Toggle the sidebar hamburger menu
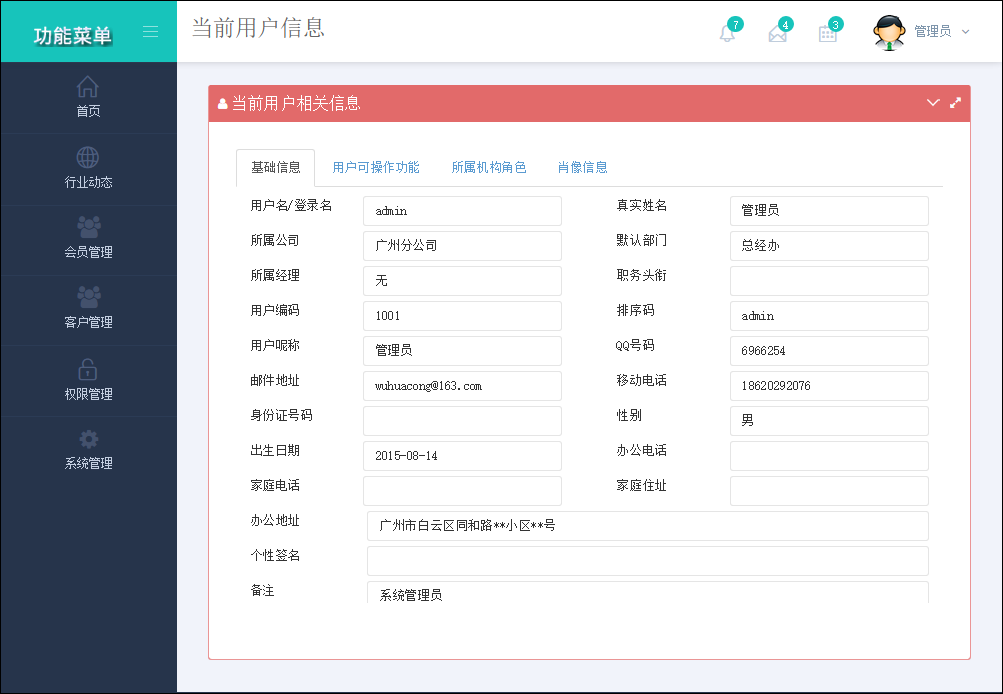Screen dimensions: 1003x694 point(150,31)
